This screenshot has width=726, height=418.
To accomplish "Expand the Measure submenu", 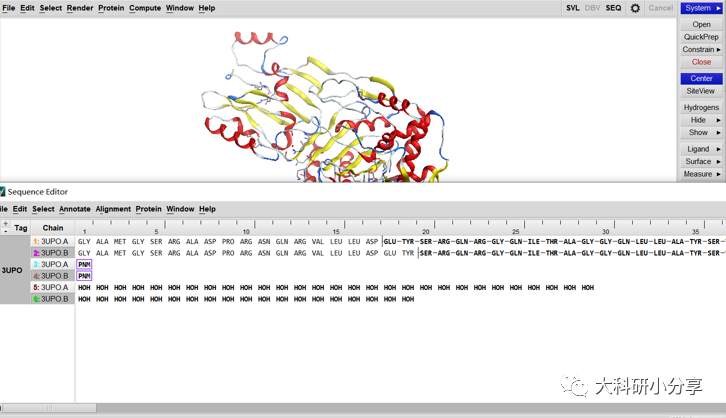I will [701, 174].
